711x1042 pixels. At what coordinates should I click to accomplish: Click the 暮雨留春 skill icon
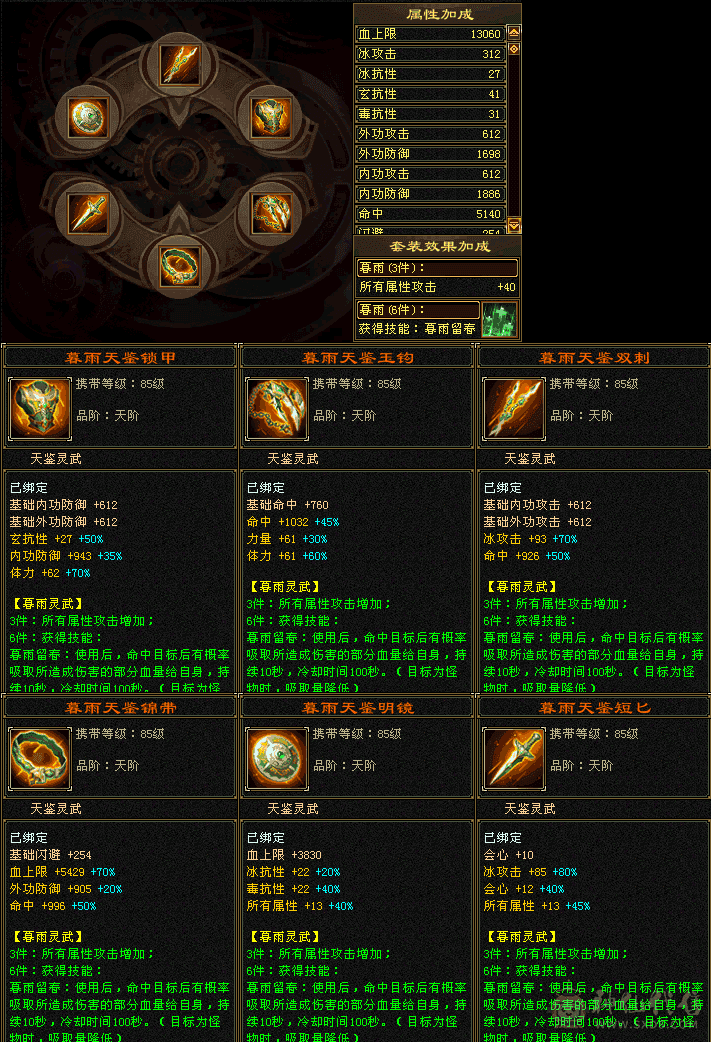[499, 319]
